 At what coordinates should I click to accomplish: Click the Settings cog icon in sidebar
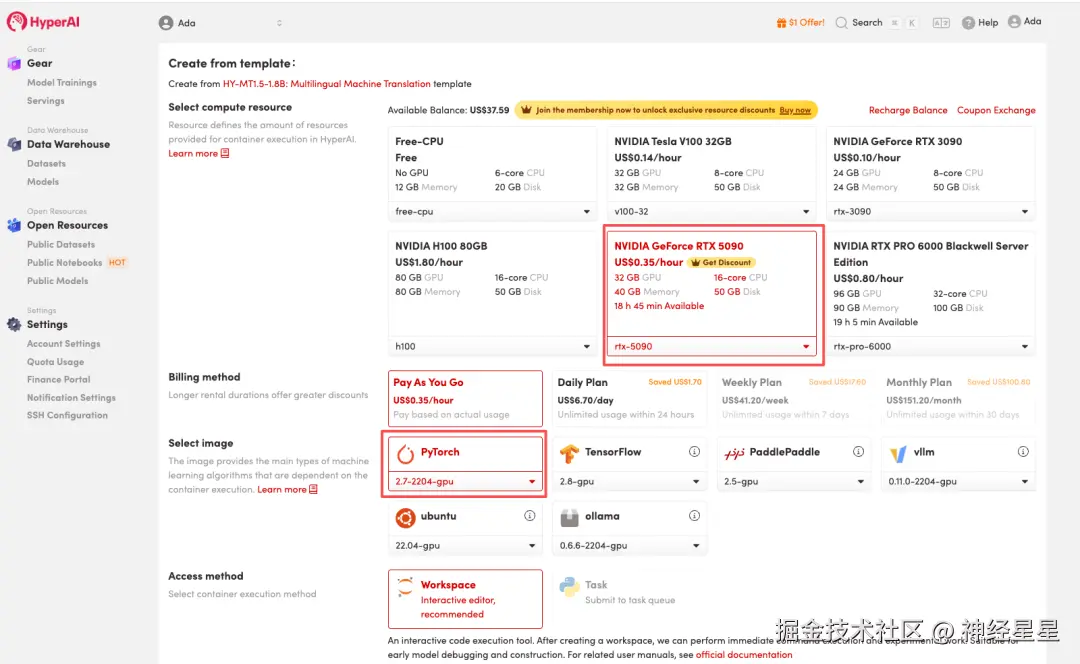click(x=14, y=324)
